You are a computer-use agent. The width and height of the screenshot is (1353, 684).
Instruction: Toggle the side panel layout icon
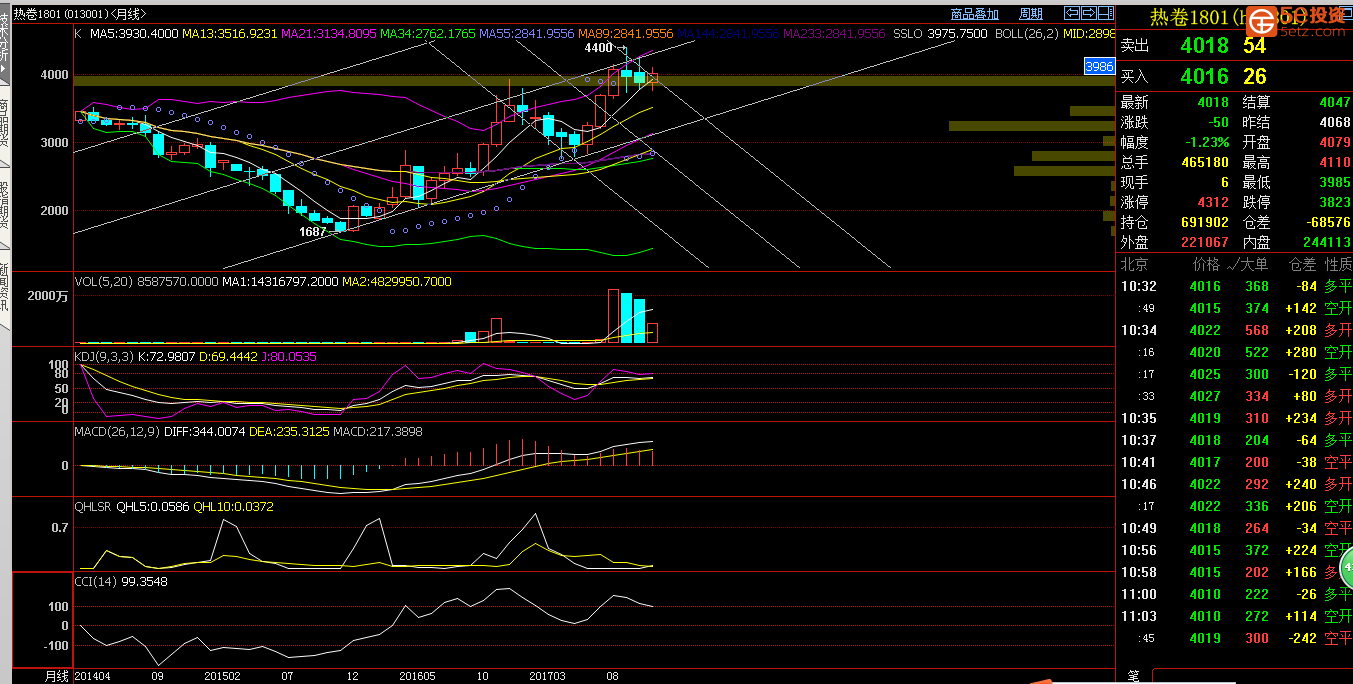[x=1105, y=13]
